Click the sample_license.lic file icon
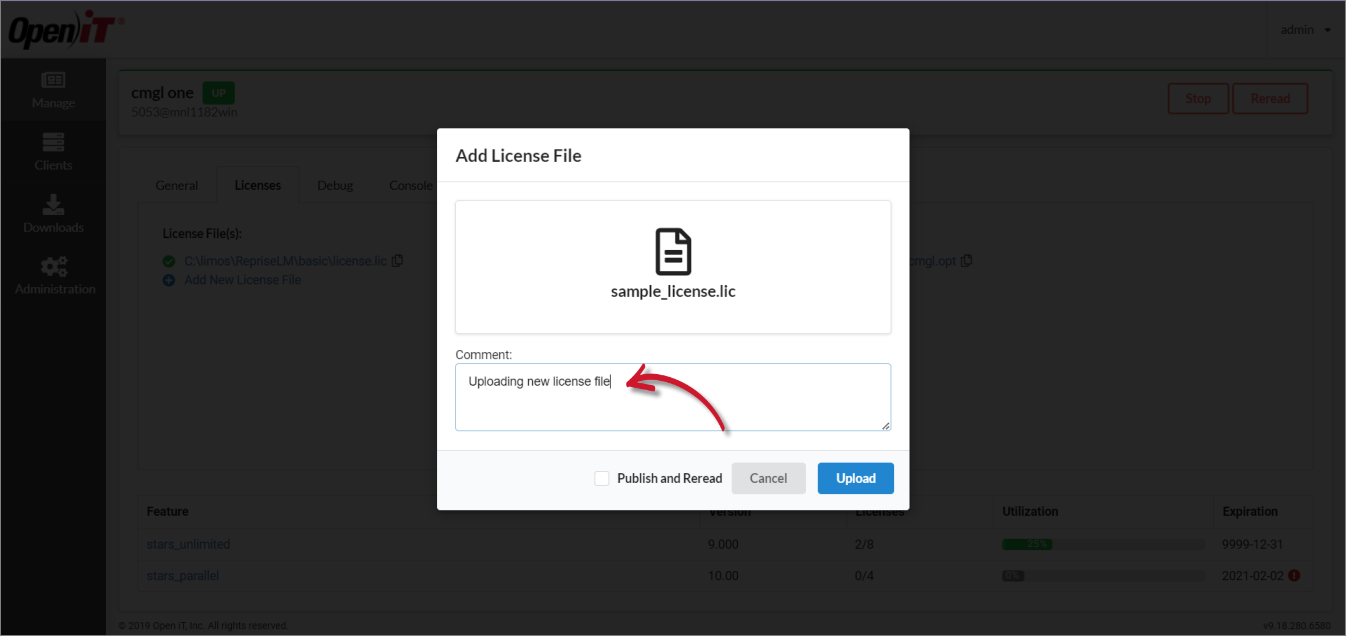1346x636 pixels. tap(673, 251)
